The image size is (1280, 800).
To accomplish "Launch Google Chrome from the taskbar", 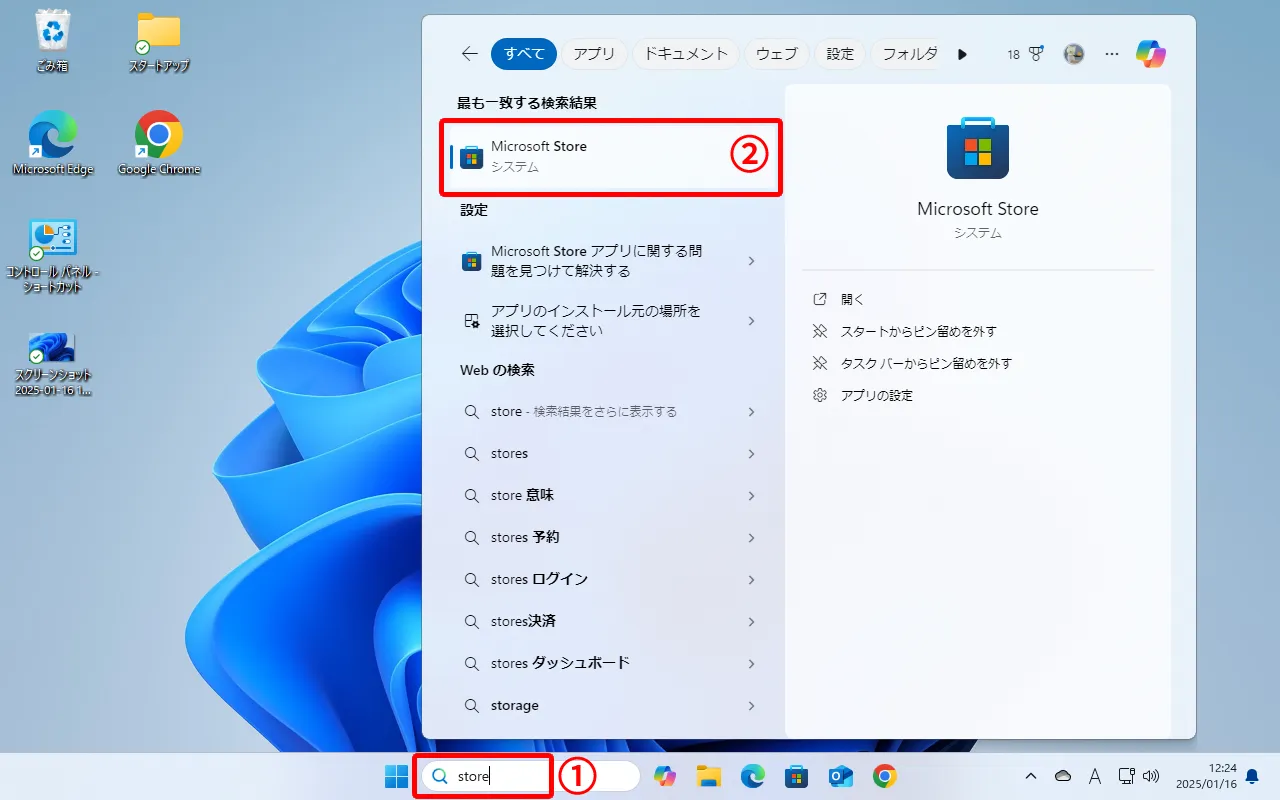I will pyautogui.click(x=884, y=776).
